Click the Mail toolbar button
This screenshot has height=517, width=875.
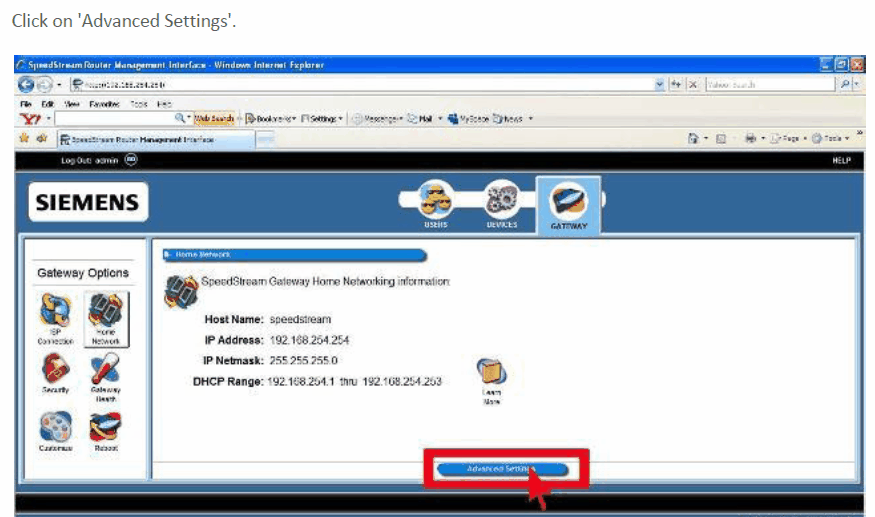pyautogui.click(x=420, y=119)
